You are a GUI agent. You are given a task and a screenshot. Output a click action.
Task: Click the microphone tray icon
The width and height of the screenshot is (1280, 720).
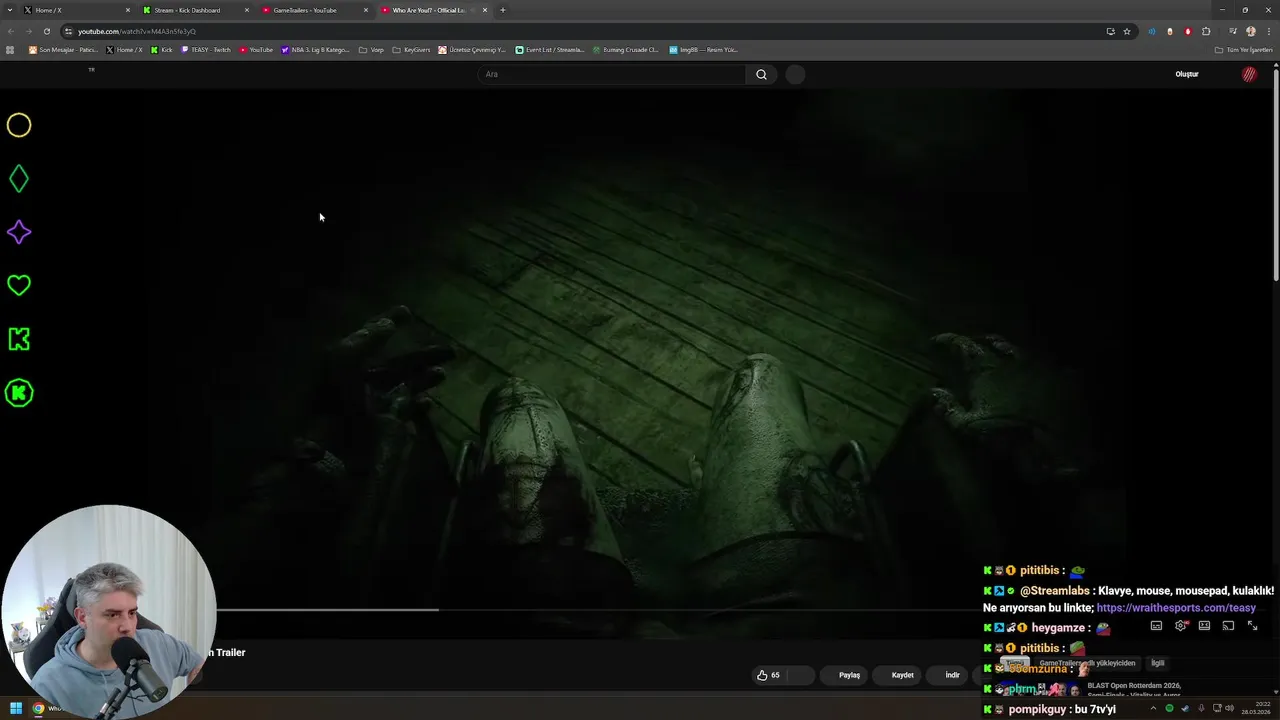coord(1201,708)
